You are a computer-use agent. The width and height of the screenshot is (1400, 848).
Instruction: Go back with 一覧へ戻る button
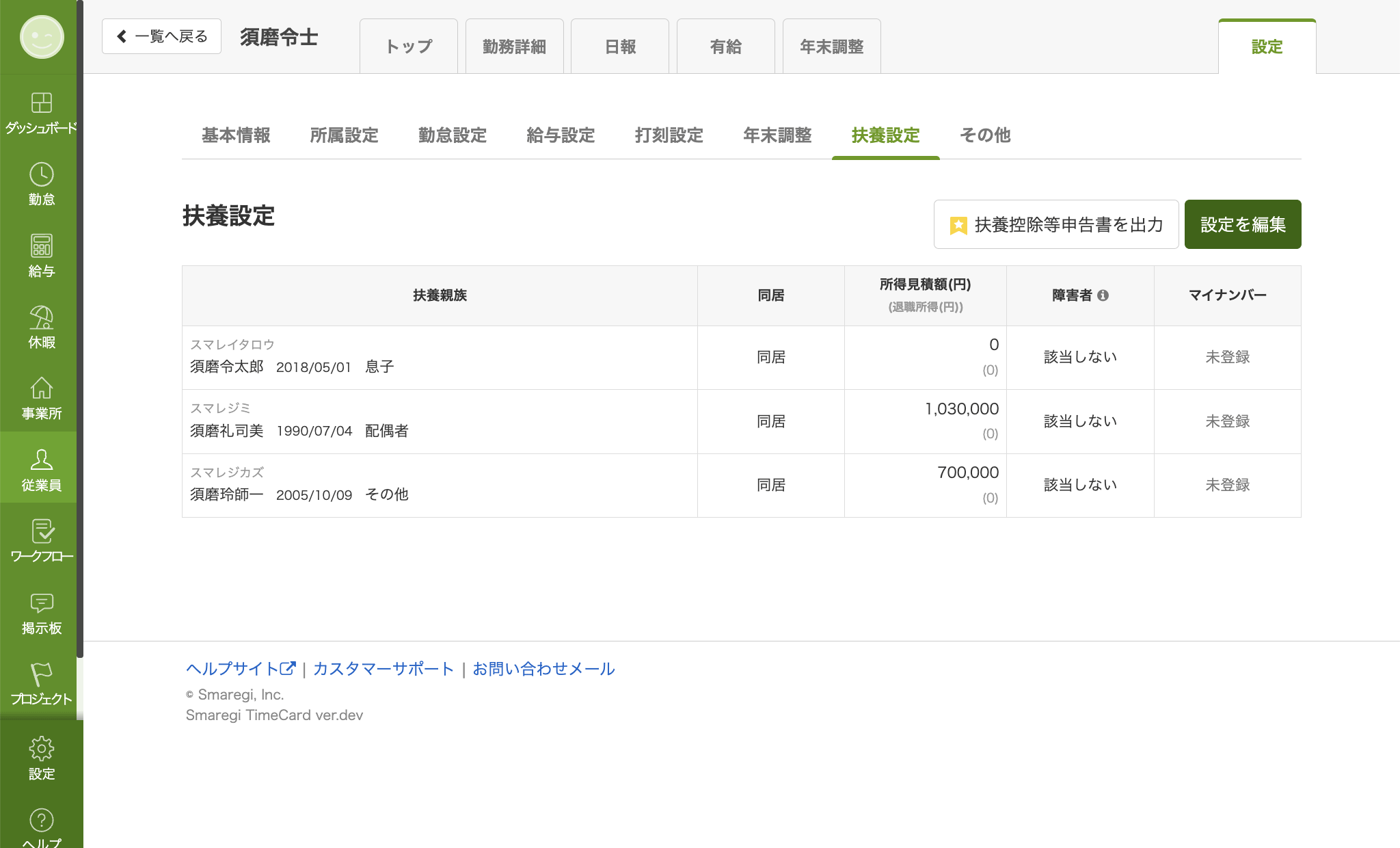click(161, 36)
